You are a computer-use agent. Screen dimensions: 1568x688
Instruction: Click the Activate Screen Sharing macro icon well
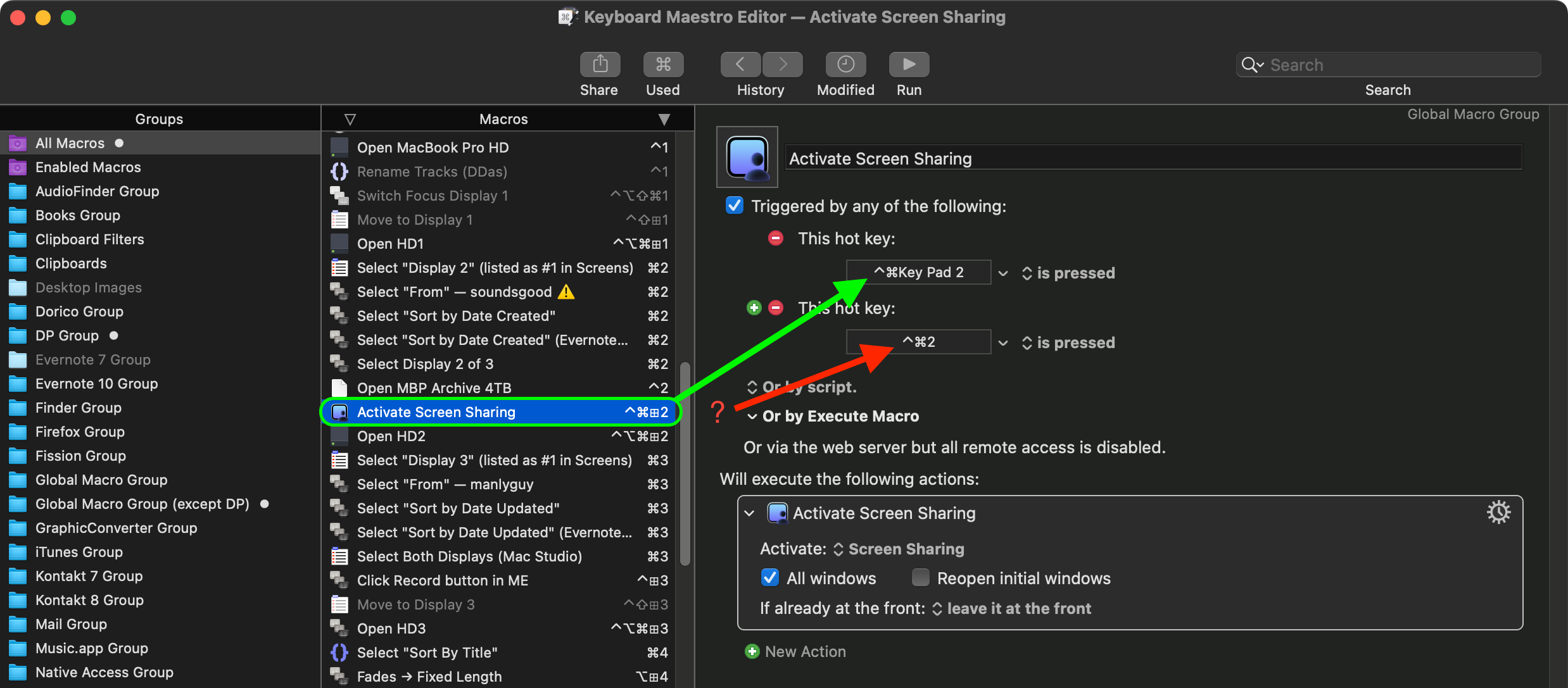coord(747,157)
